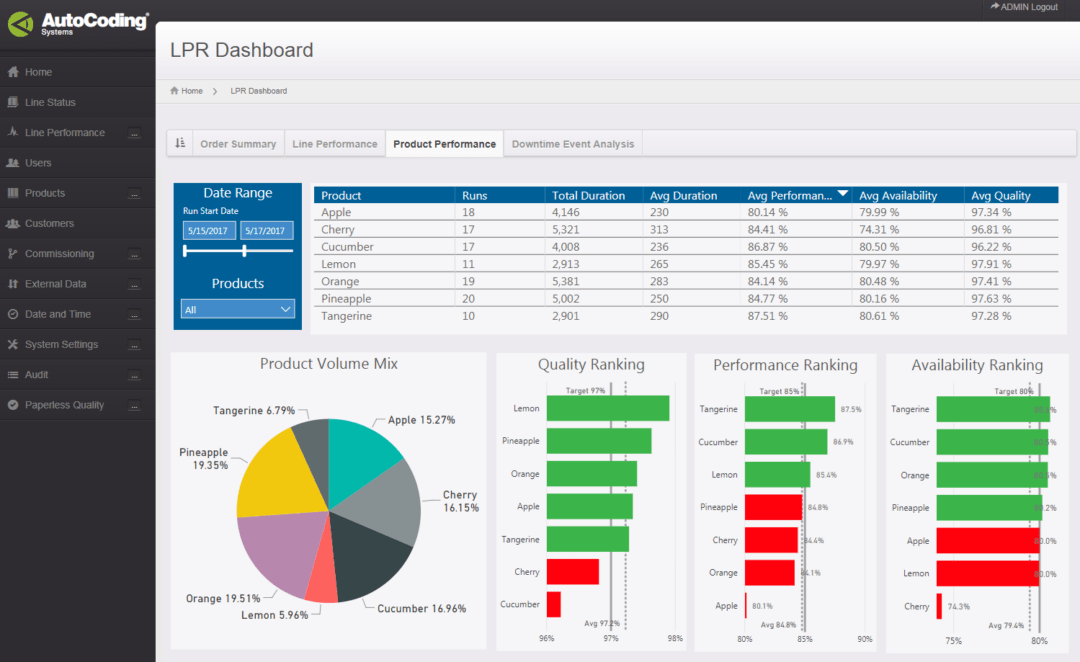Click Tangerine bar in Performance Ranking
The image size is (1080, 662).
(789, 409)
